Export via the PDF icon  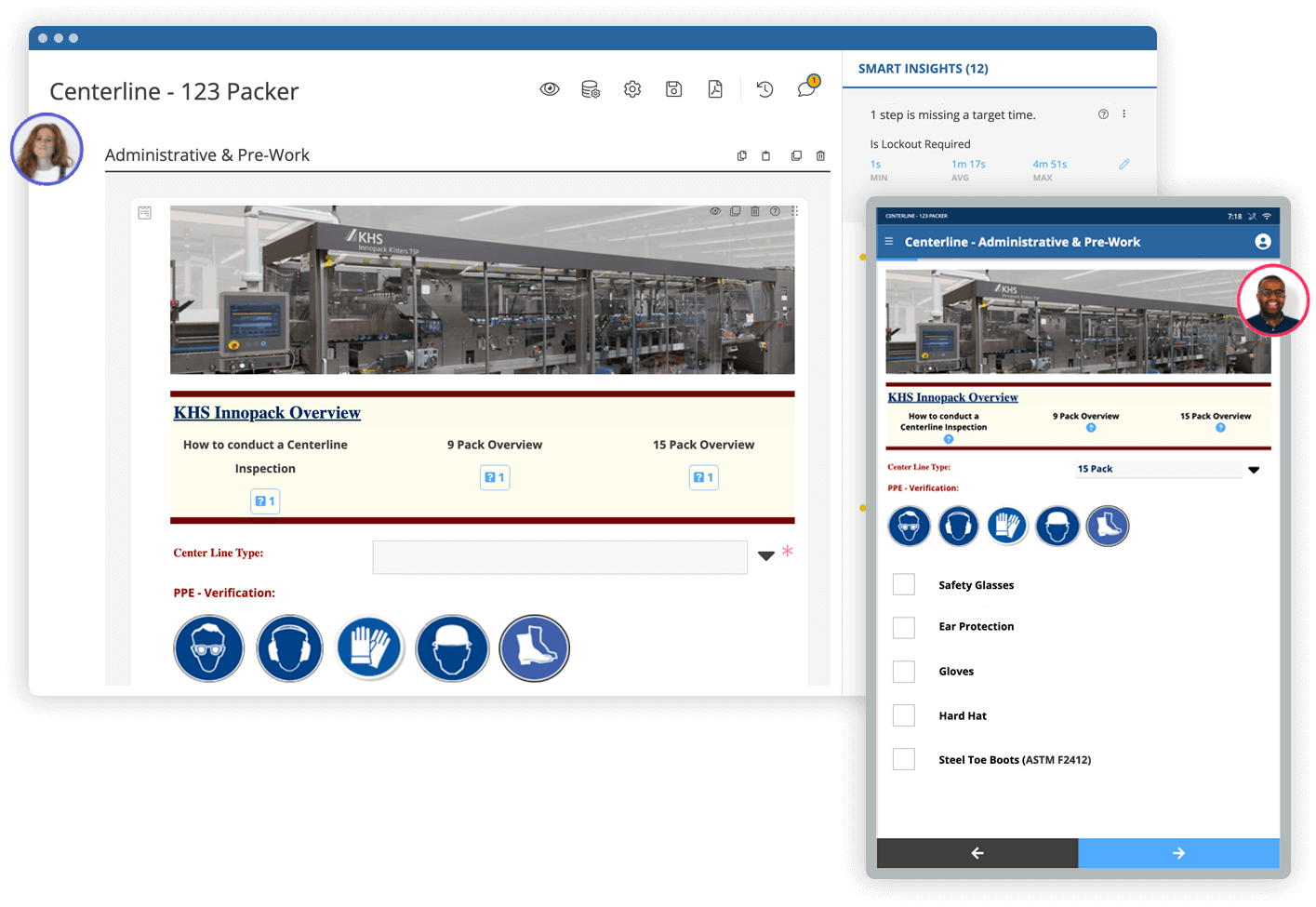715,89
